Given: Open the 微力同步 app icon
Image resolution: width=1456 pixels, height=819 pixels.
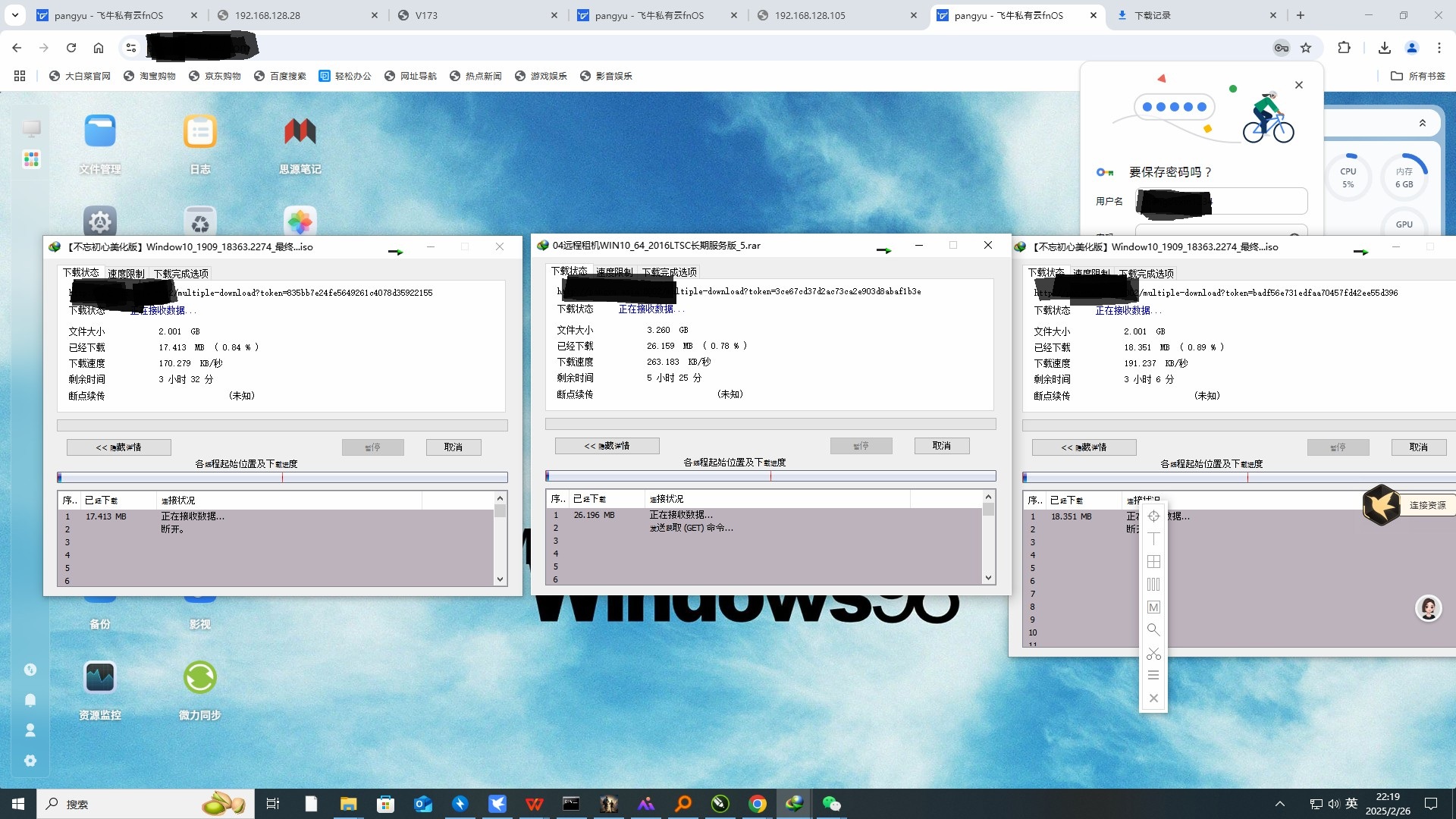Looking at the screenshot, I should click(x=200, y=677).
